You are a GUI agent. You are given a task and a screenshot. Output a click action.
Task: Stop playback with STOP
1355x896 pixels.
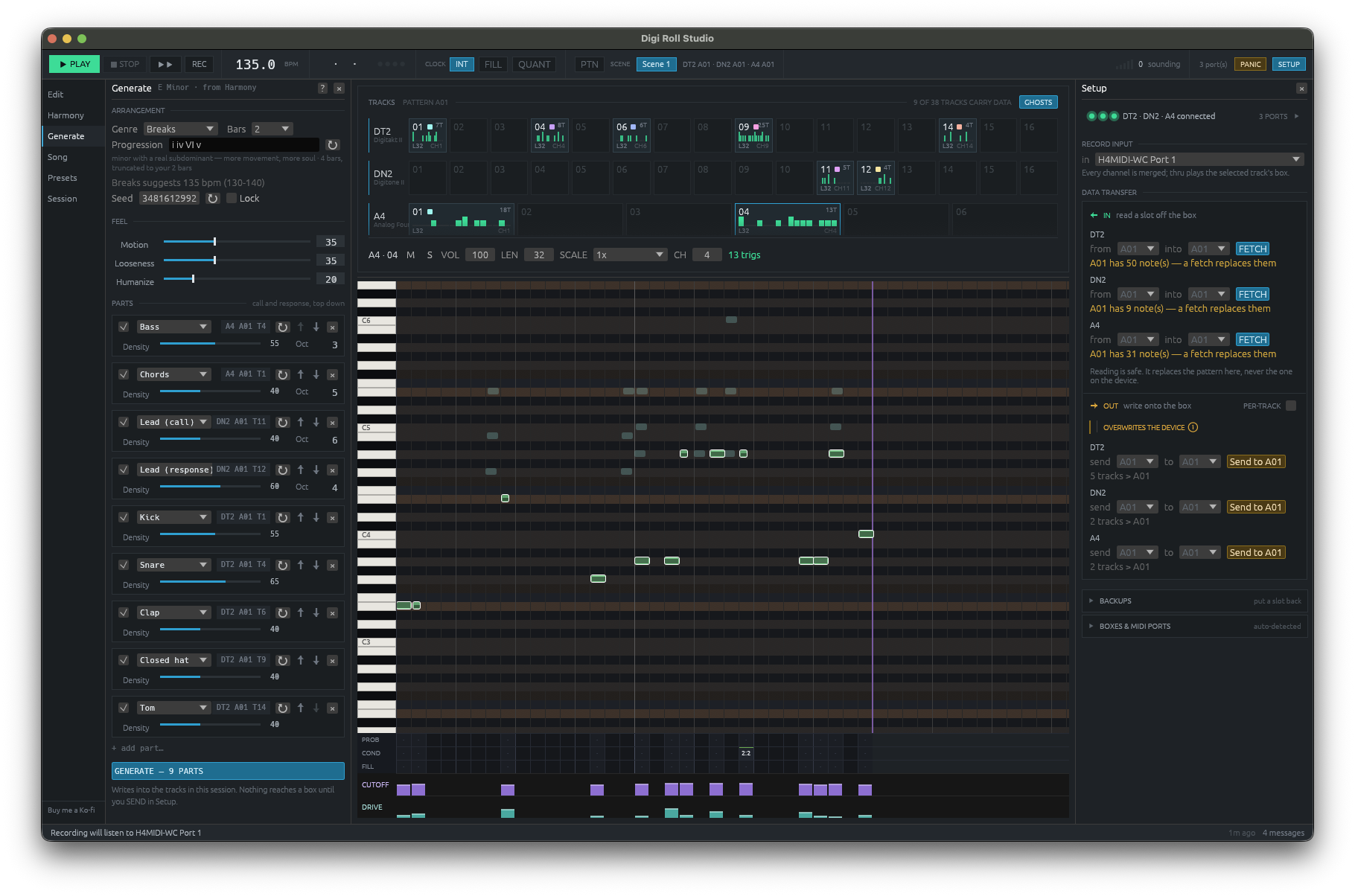(125, 65)
